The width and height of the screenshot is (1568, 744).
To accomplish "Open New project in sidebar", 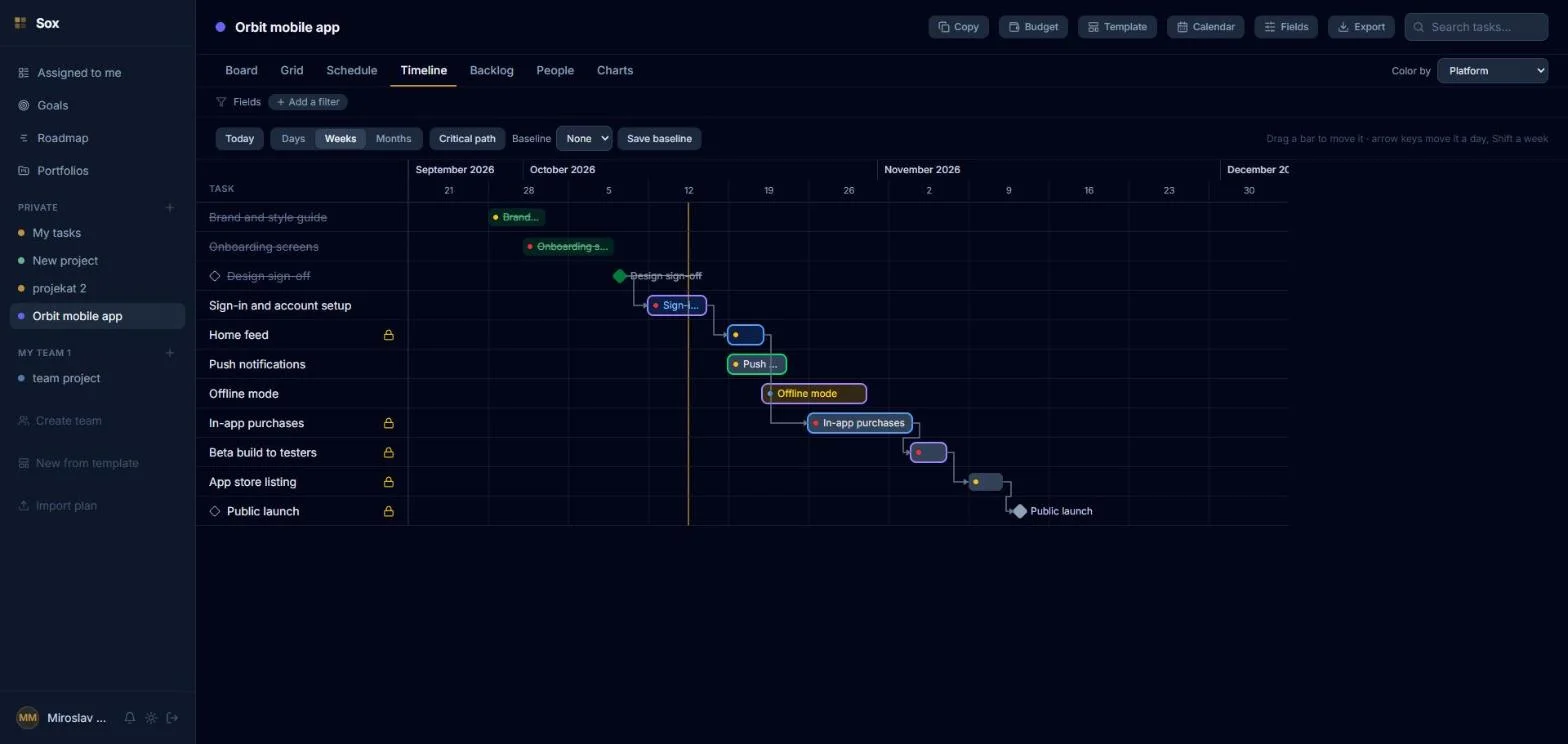I will pyautogui.click(x=97, y=261).
